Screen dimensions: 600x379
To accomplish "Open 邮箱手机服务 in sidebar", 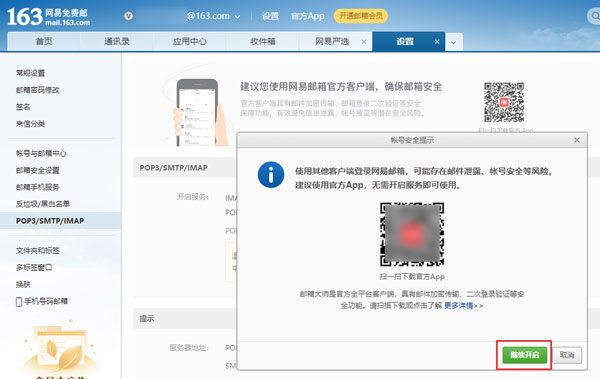I will pos(38,187).
